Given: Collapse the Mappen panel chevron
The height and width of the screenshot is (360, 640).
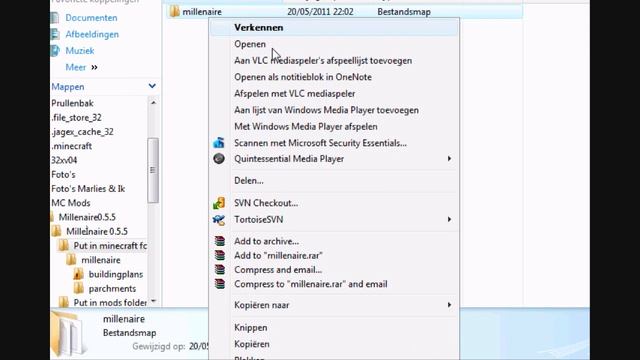Looking at the screenshot, I should point(152,86).
